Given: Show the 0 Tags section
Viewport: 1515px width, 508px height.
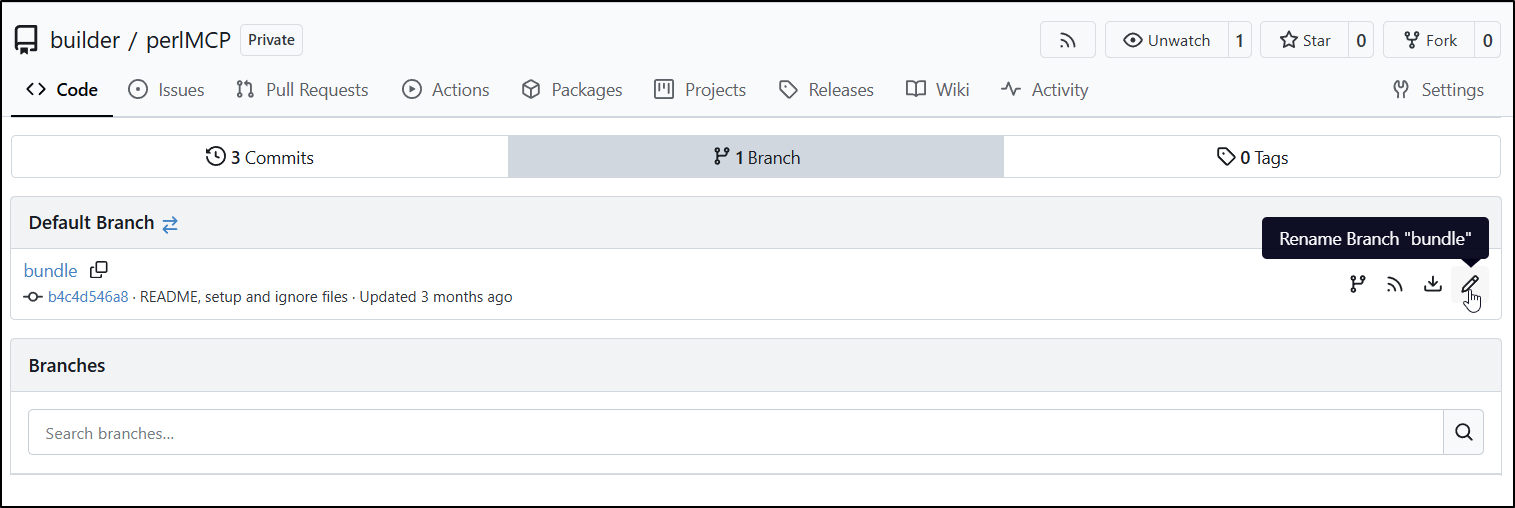Looking at the screenshot, I should coord(1252,157).
